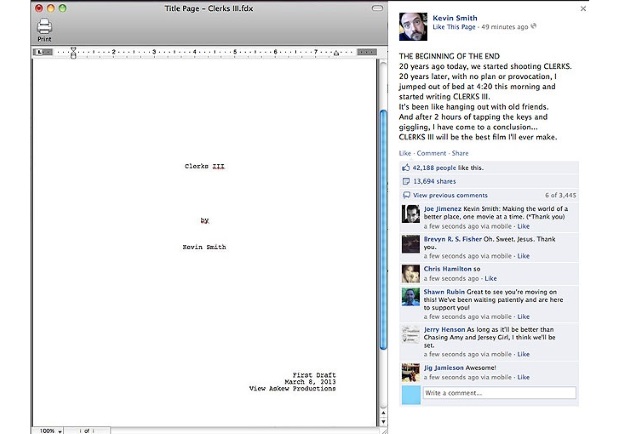Click Brevyn R. S. Fisher's avatar
Image resolution: width=620 pixels, height=434 pixels.
[x=411, y=244]
